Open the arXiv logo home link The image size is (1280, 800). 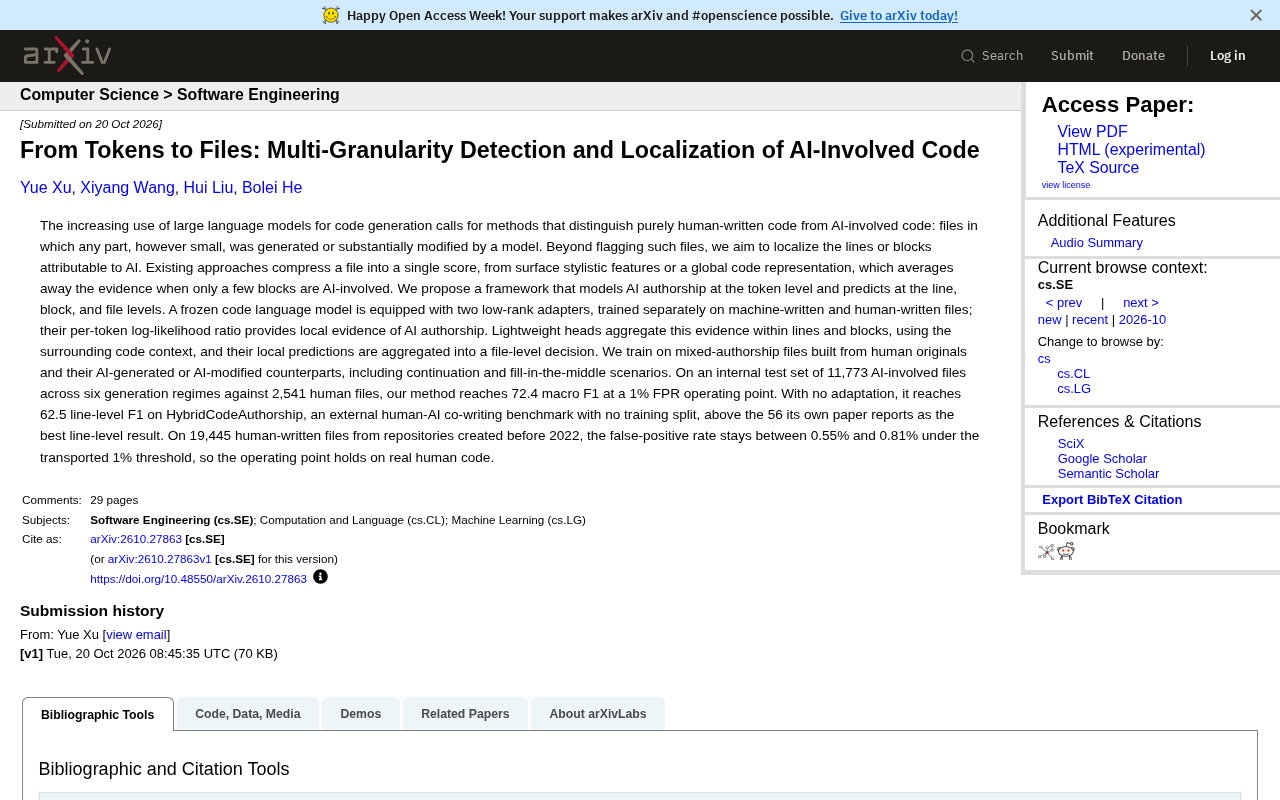pos(67,56)
